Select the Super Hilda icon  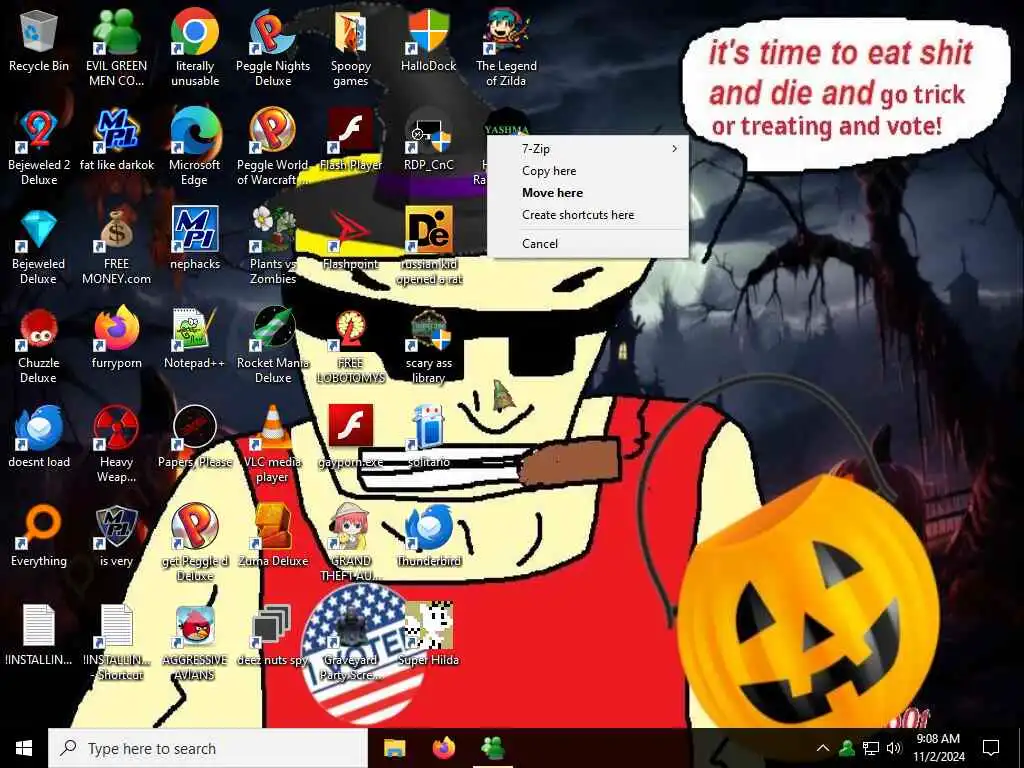429,627
